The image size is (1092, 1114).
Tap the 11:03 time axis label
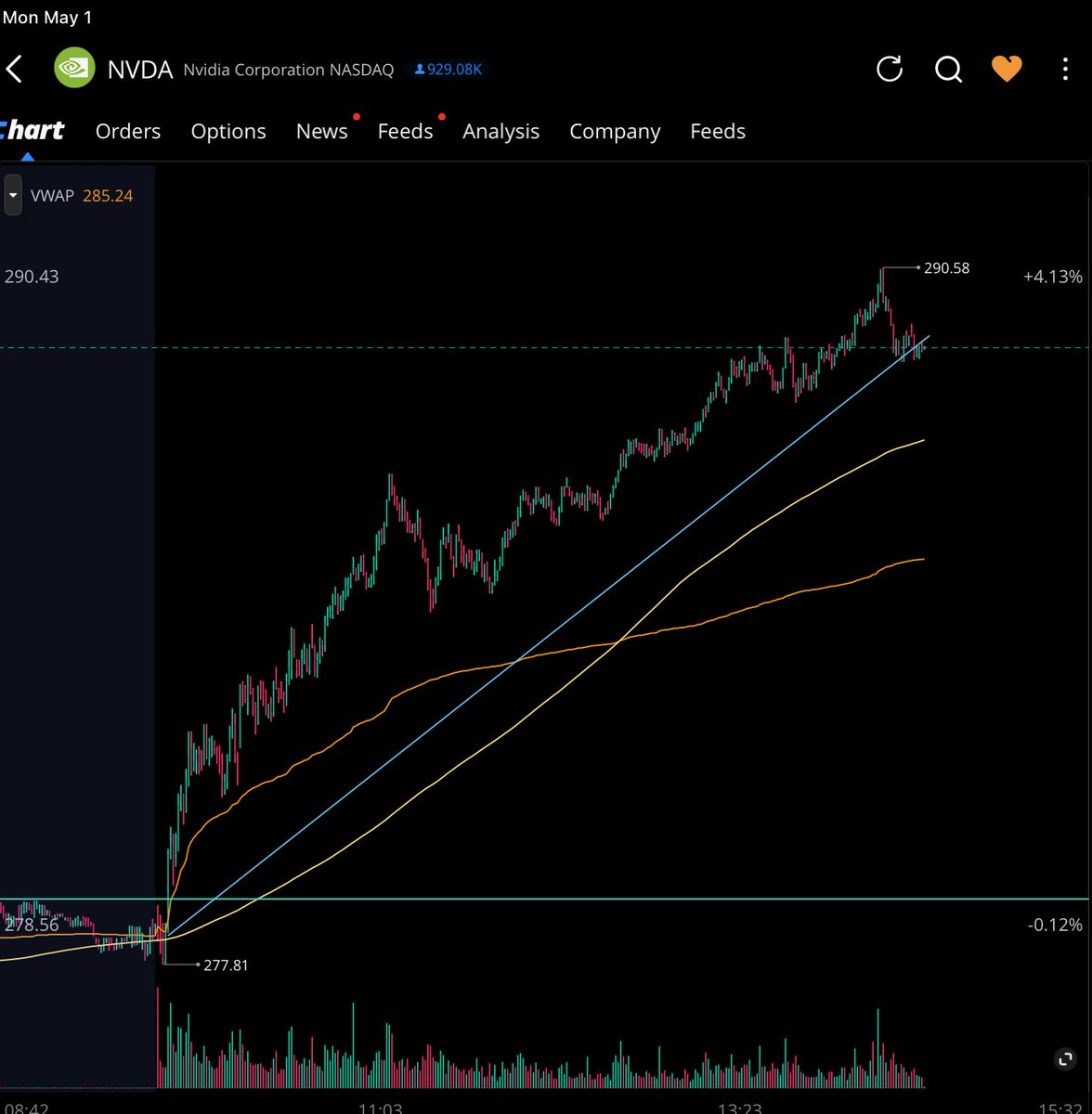tap(381, 1108)
